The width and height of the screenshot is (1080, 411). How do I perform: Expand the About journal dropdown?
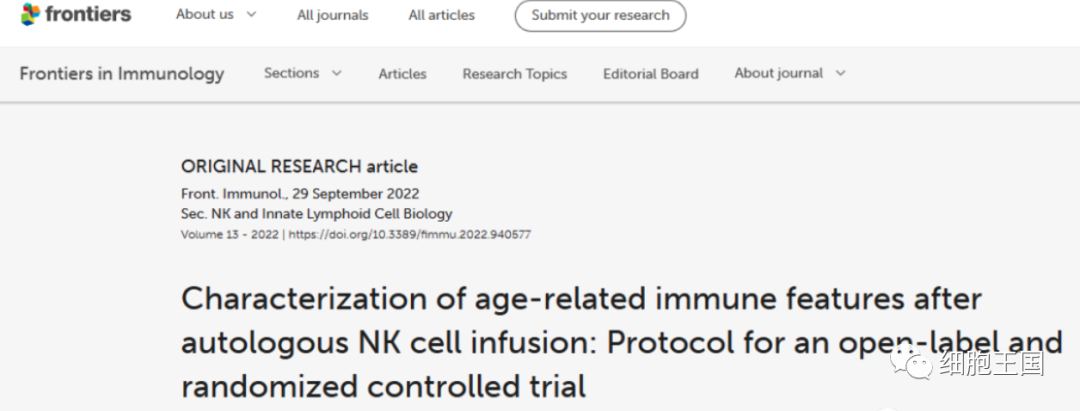[x=789, y=73]
